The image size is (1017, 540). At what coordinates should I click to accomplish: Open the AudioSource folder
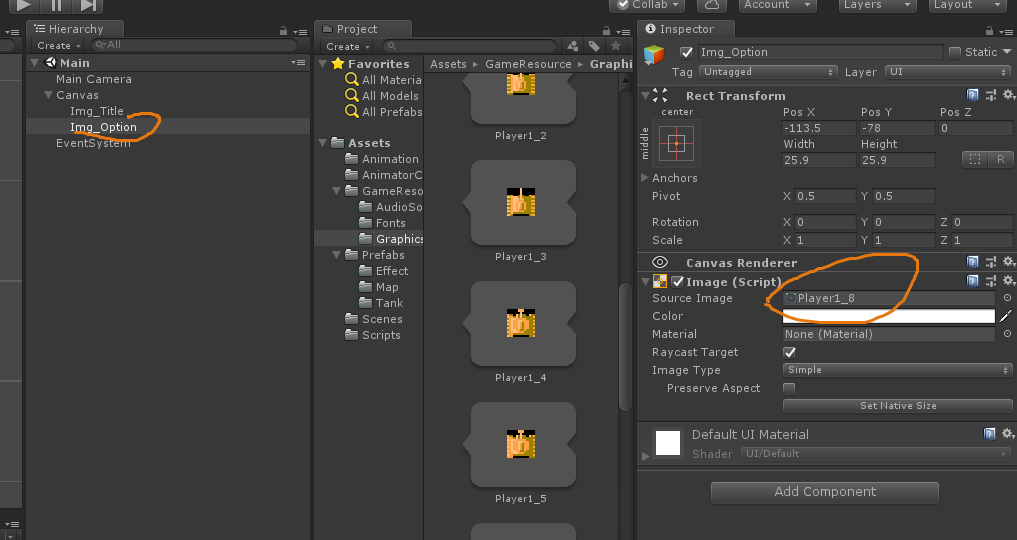(391, 207)
